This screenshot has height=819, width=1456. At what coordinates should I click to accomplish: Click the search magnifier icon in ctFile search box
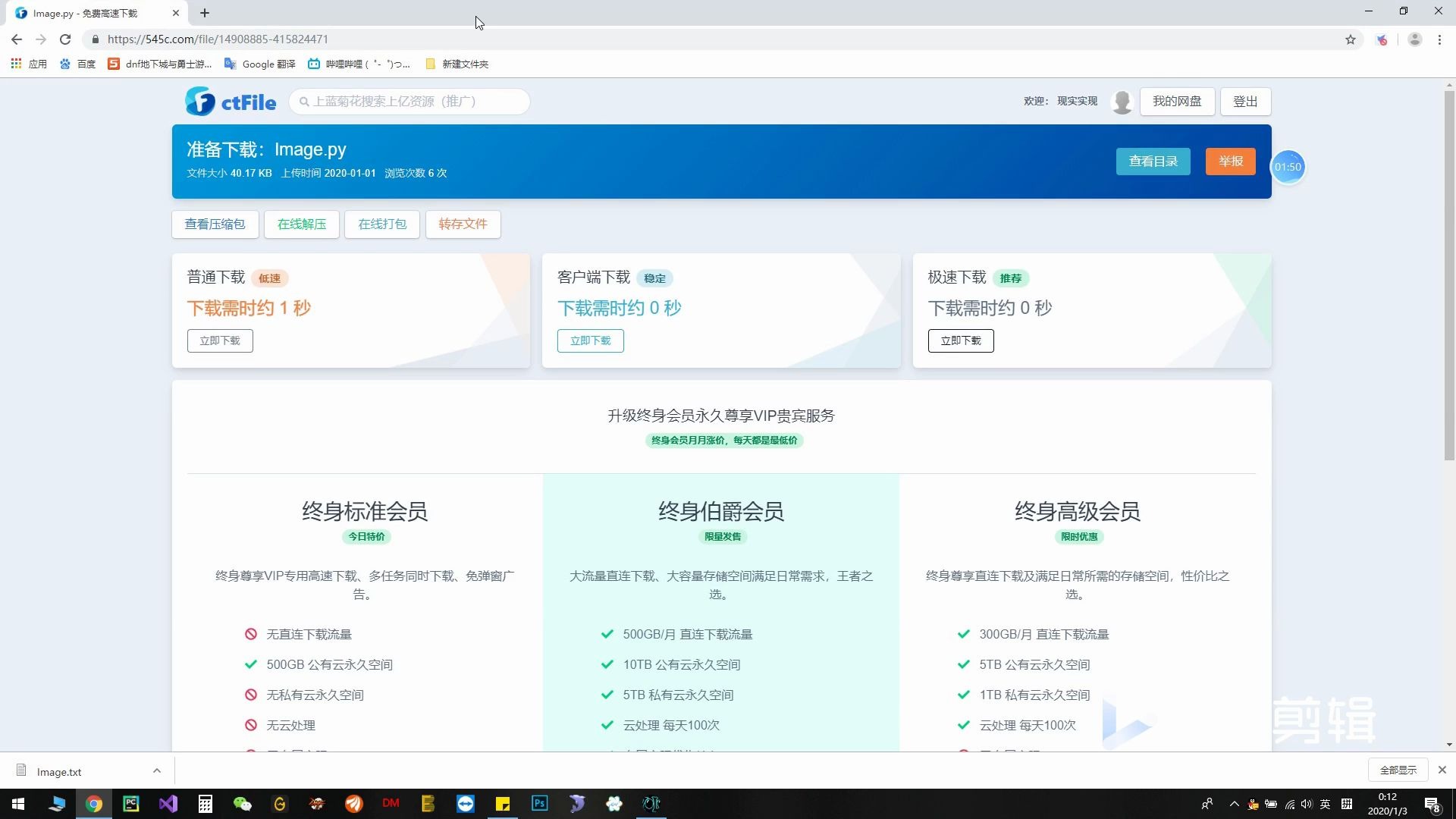(x=304, y=102)
